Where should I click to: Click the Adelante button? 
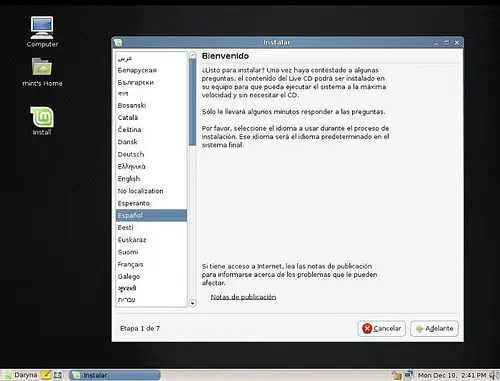[434, 328]
